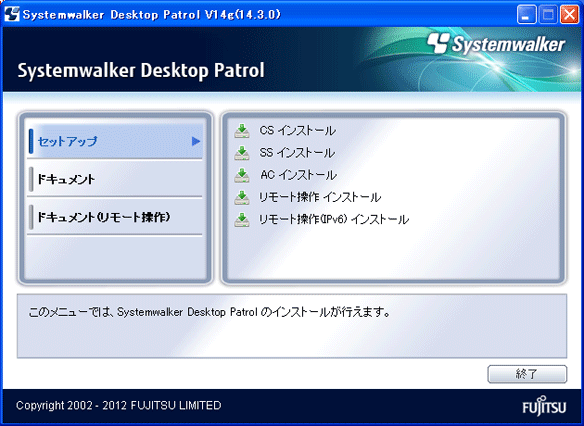Click the 終了 button
This screenshot has width=584, height=426.
pos(527,374)
